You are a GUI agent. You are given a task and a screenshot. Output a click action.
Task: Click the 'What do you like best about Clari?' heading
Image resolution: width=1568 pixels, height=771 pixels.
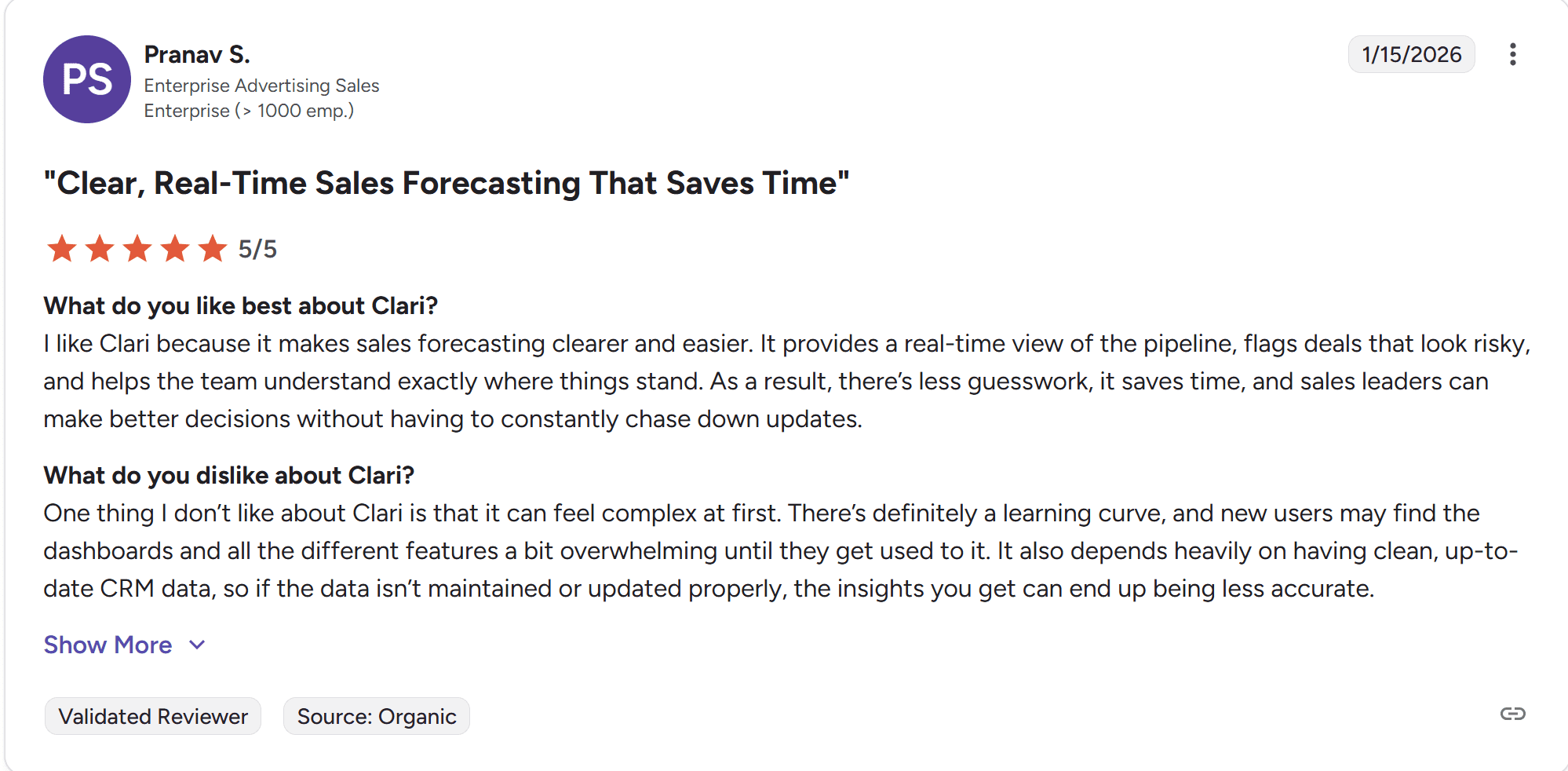pyautogui.click(x=240, y=305)
